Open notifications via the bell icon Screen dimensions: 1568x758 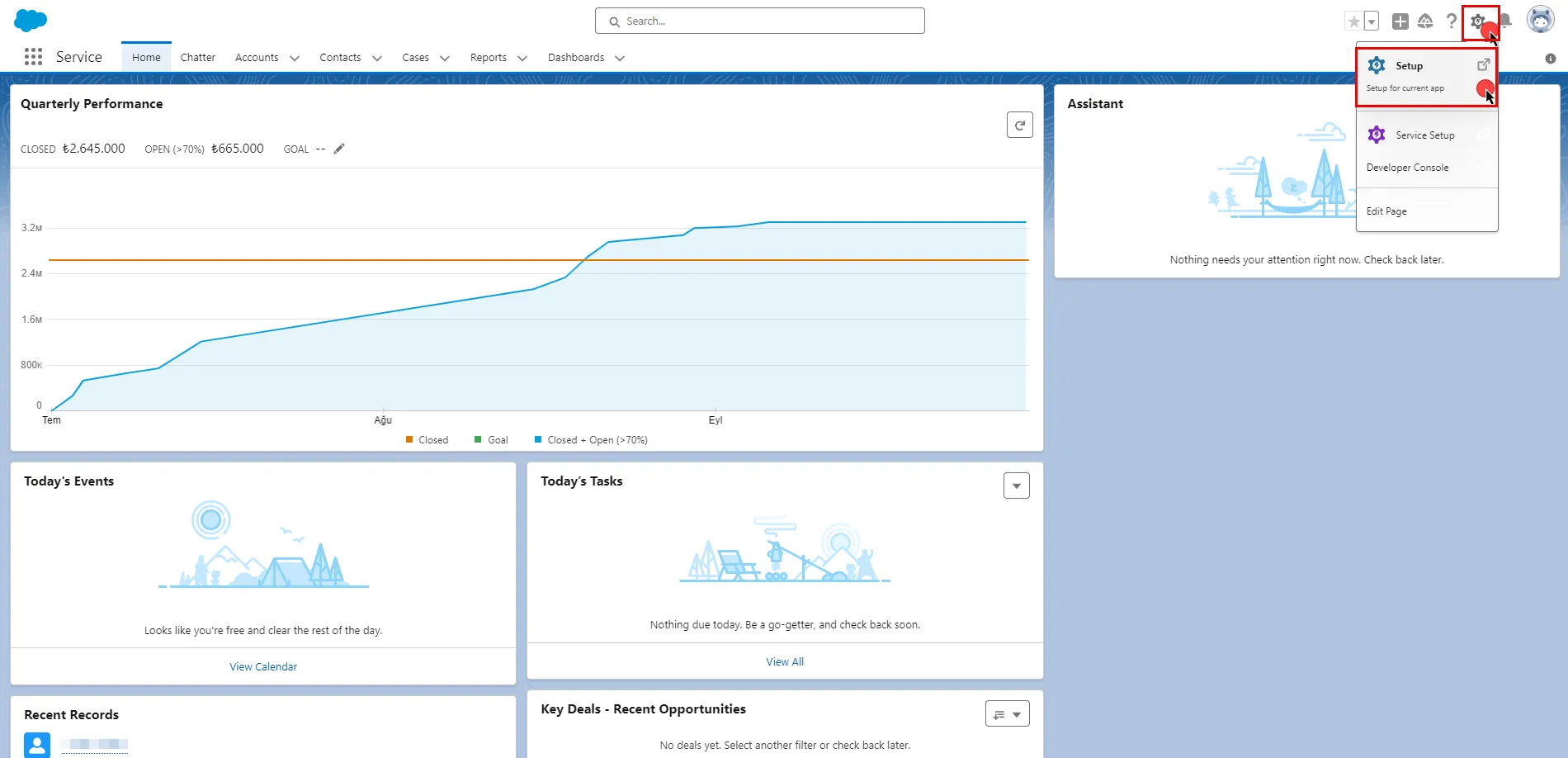coord(1508,21)
